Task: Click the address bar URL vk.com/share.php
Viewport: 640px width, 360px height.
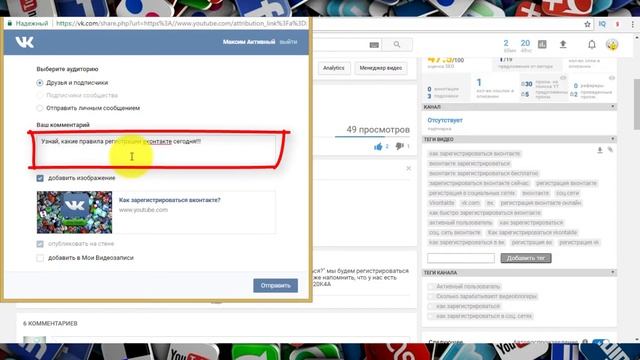Action: [x=181, y=24]
